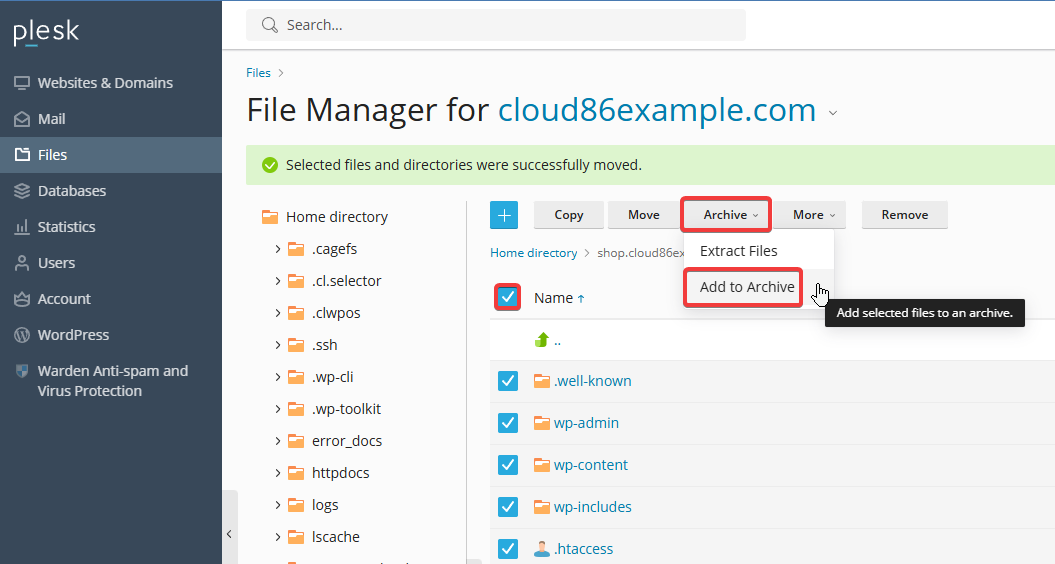Image resolution: width=1055 pixels, height=564 pixels.
Task: Click the cloud86example.com domain link
Action: point(657,110)
